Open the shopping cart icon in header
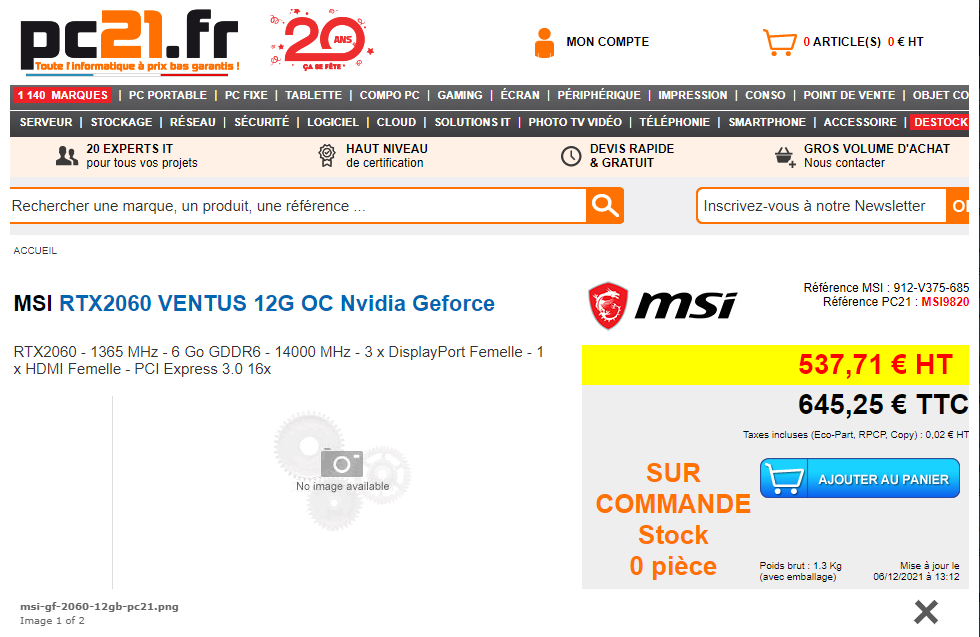The height and width of the screenshot is (637, 980). point(779,43)
